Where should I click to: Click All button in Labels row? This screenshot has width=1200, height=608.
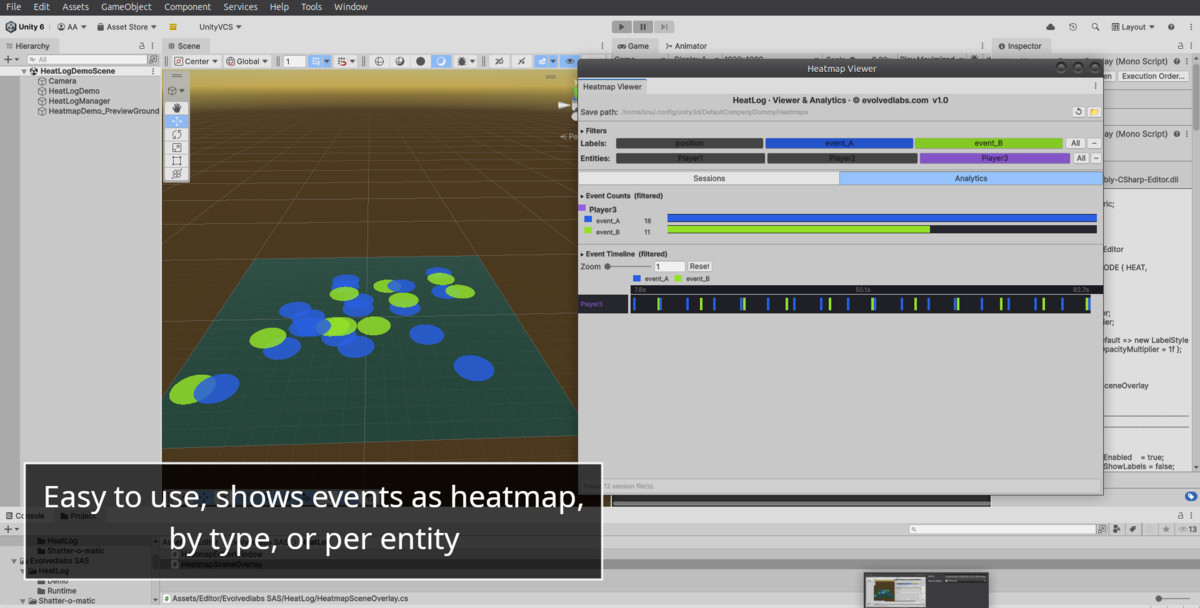point(1075,143)
